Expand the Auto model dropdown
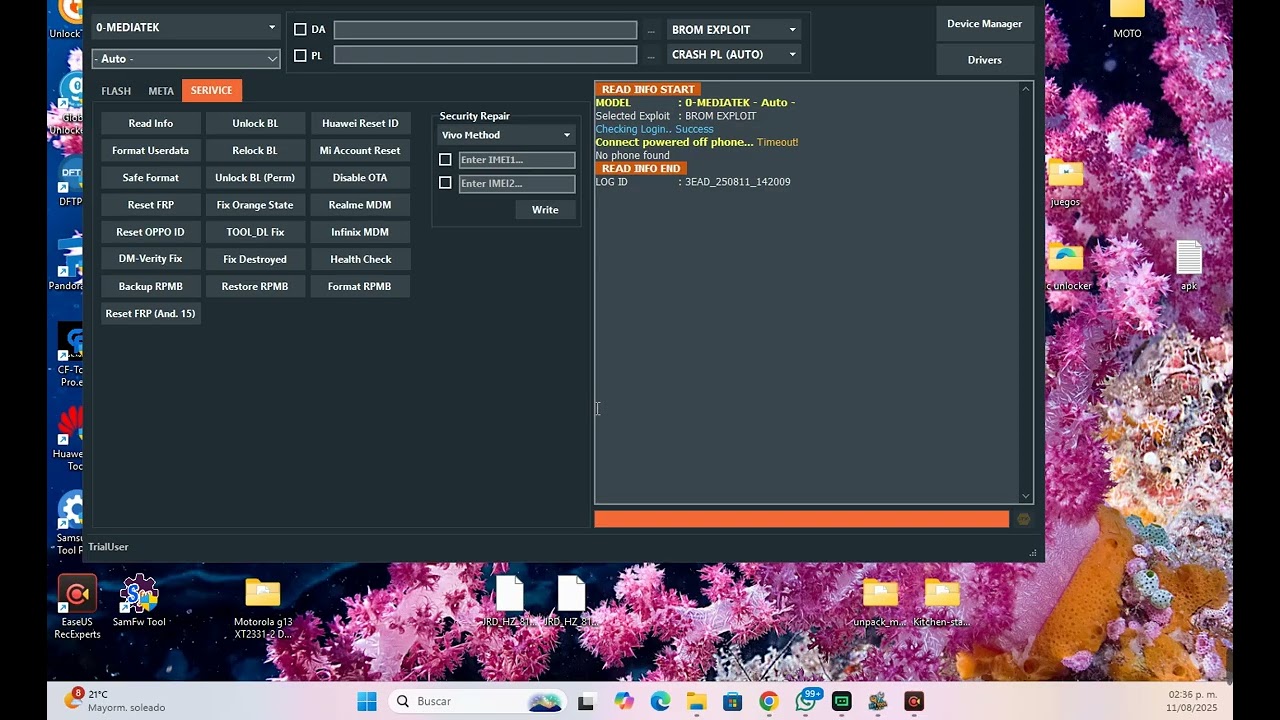The height and width of the screenshot is (720, 1280). (186, 59)
